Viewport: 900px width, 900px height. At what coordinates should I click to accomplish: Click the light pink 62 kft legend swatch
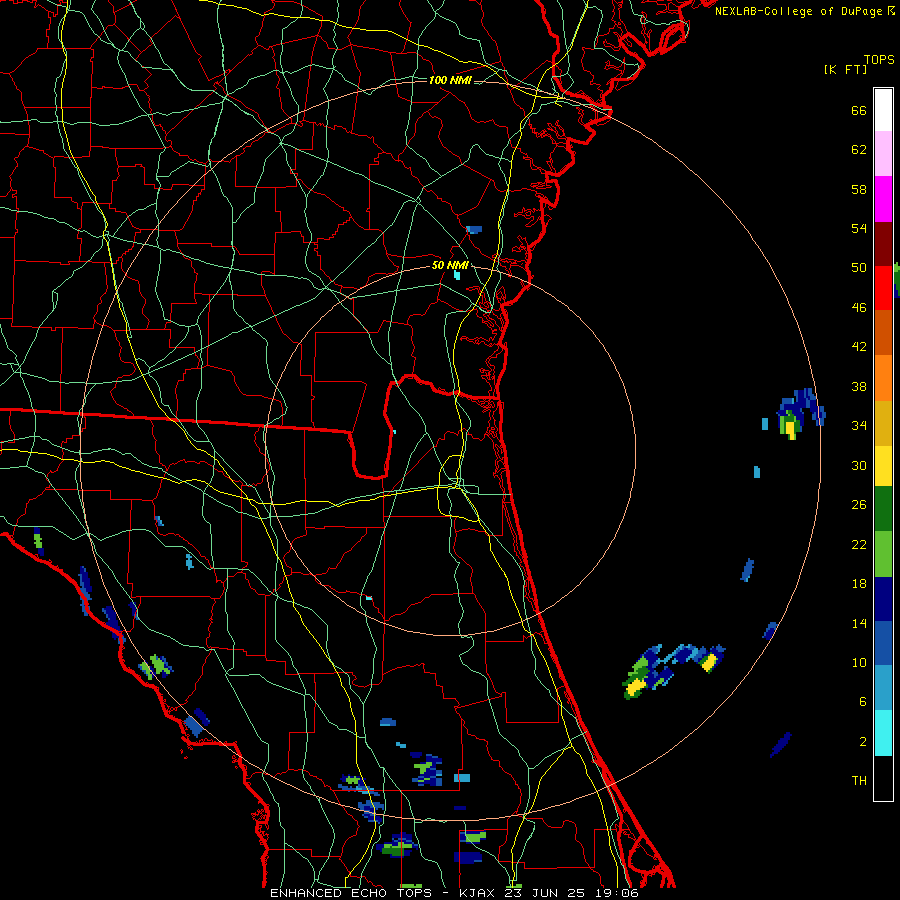(x=883, y=154)
